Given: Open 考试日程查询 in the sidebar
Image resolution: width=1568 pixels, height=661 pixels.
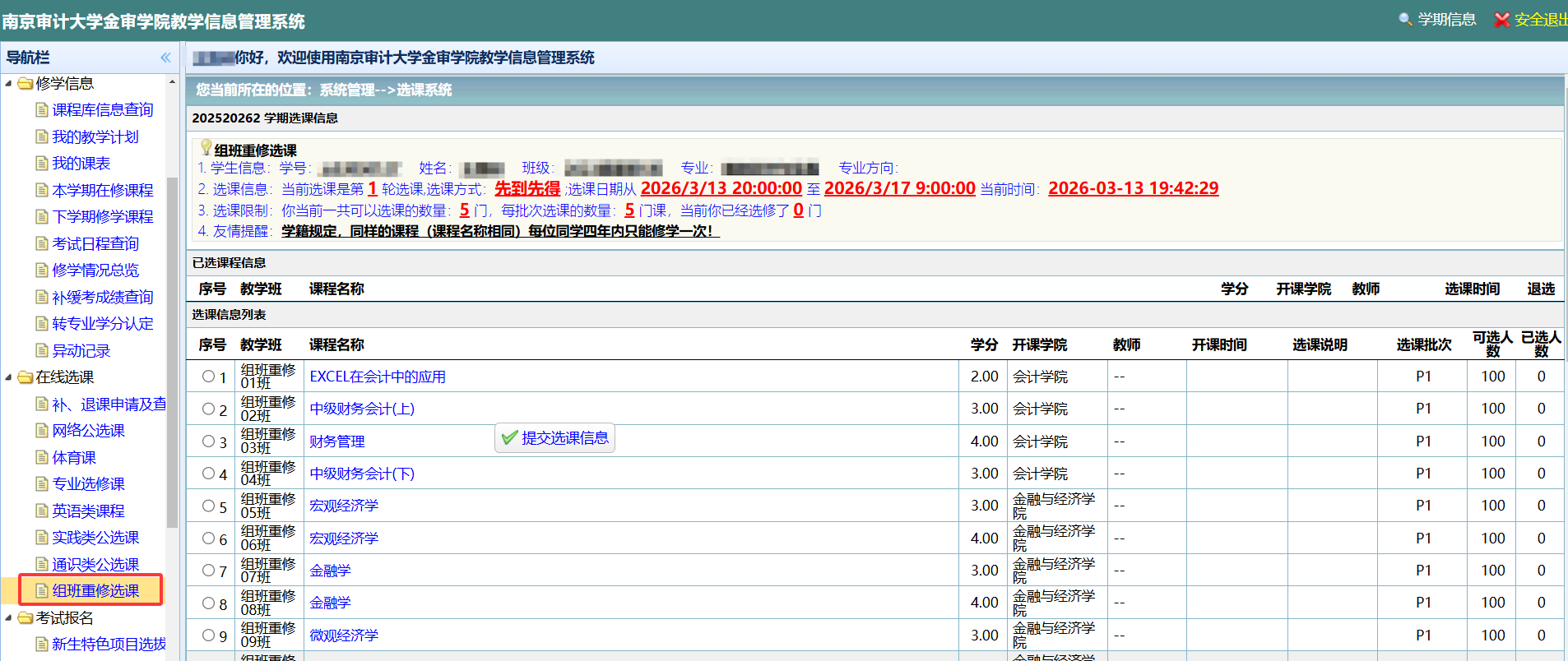Looking at the screenshot, I should click(x=95, y=244).
